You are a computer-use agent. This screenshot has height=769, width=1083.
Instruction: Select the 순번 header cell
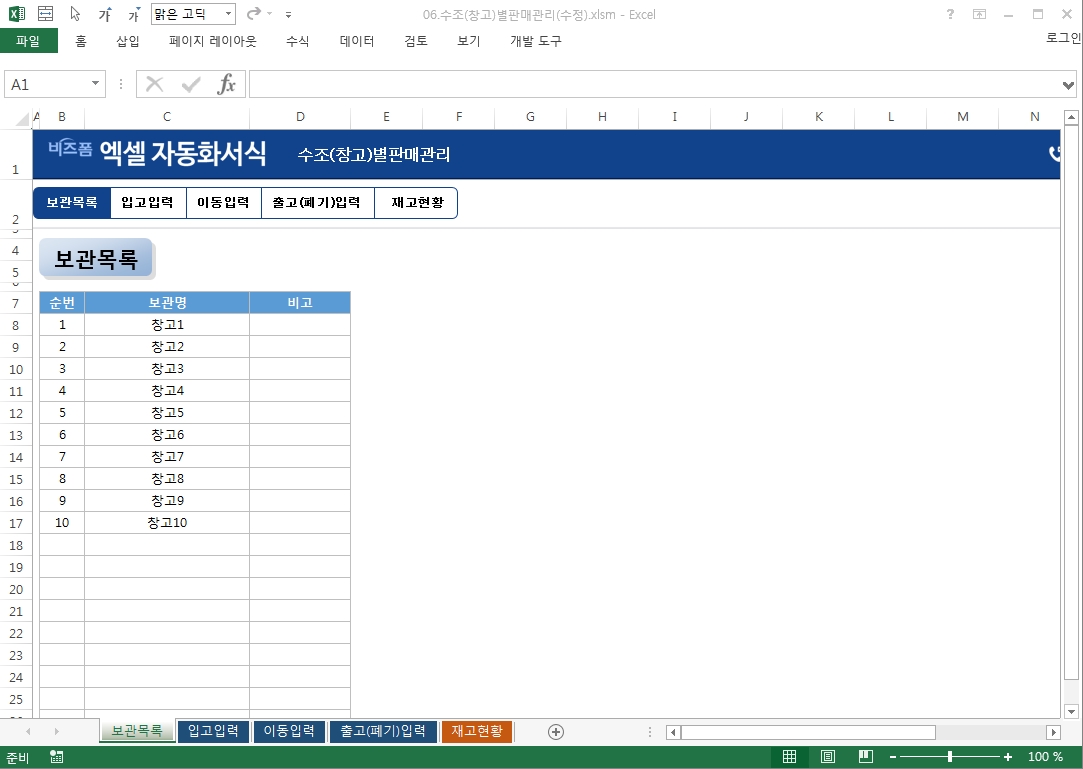coord(62,303)
